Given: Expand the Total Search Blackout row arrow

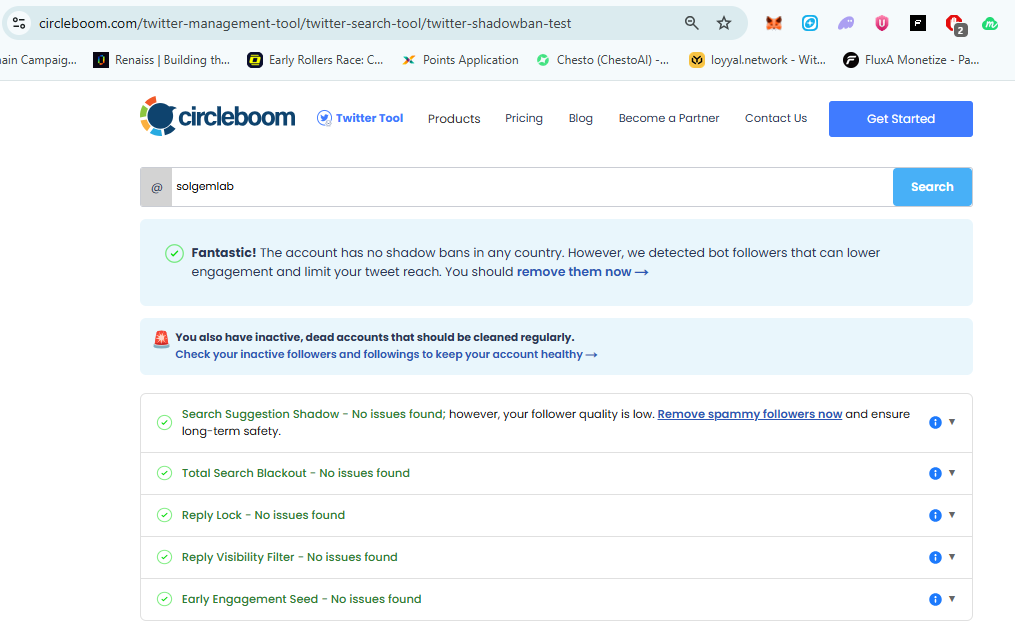Looking at the screenshot, I should (952, 473).
